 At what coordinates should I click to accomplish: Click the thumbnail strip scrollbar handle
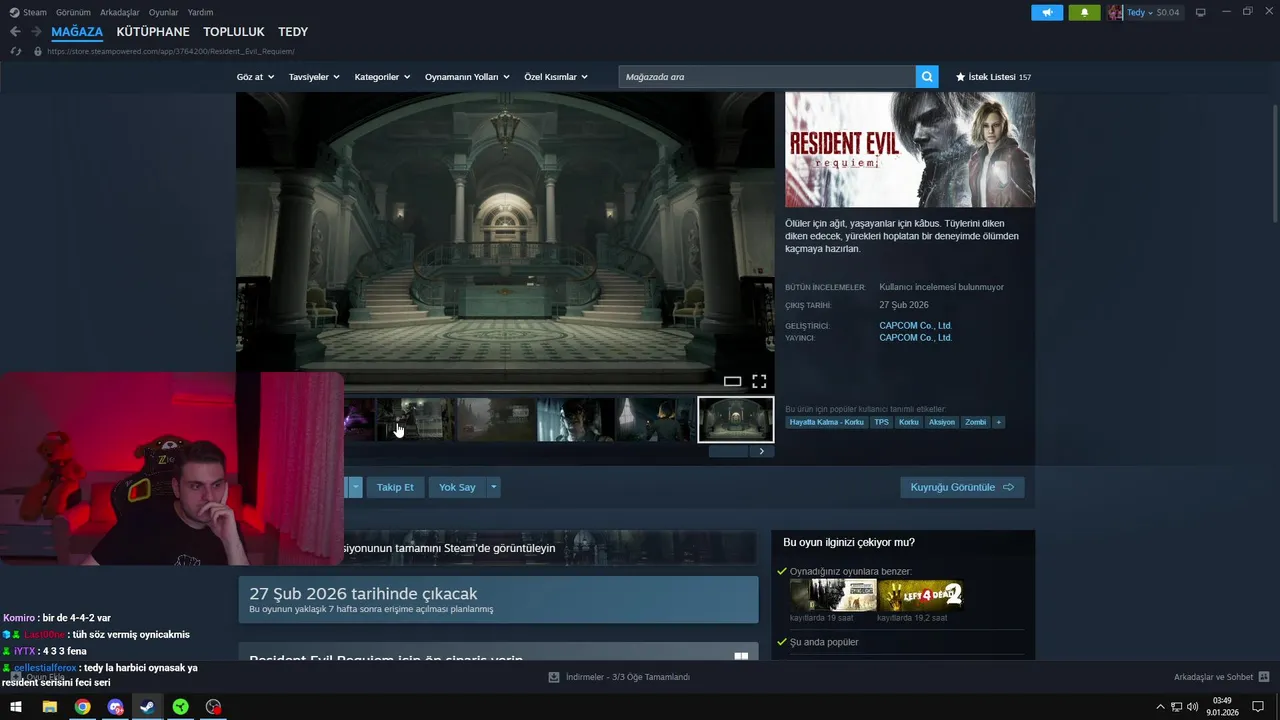click(728, 451)
